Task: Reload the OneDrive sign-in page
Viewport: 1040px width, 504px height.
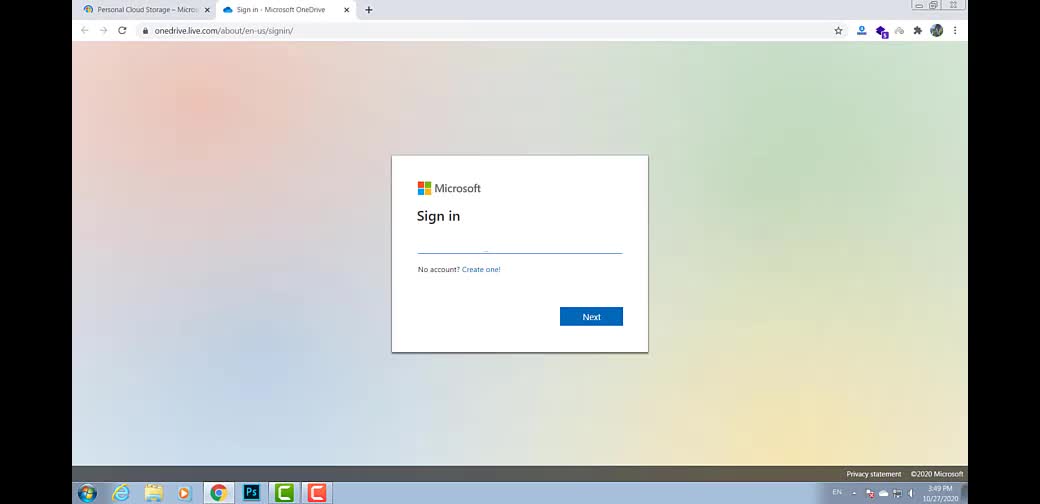Action: pos(122,31)
